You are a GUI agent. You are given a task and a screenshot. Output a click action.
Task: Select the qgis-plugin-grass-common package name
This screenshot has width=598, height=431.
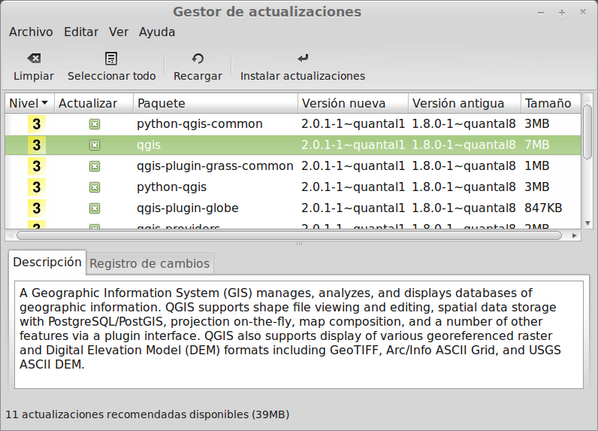point(215,166)
